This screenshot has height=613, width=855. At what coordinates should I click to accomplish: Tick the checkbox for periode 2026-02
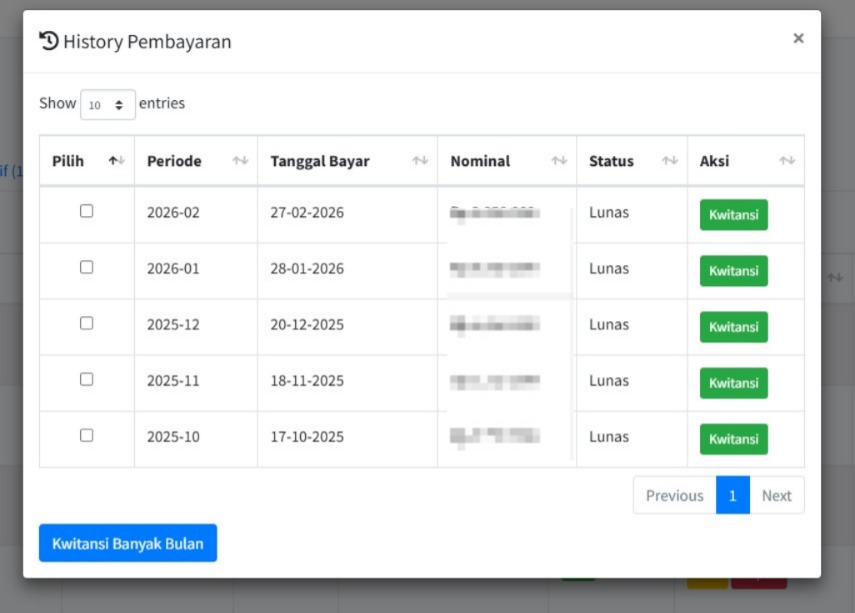87,211
